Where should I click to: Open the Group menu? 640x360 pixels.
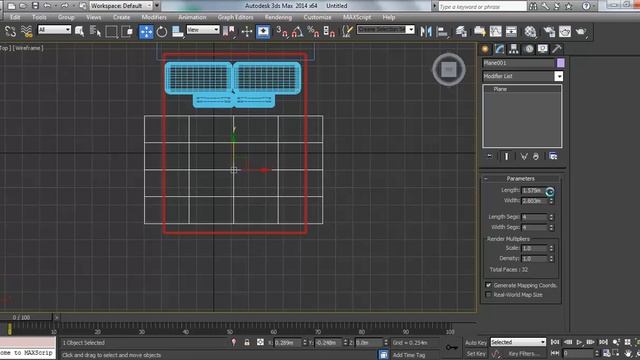click(66, 17)
